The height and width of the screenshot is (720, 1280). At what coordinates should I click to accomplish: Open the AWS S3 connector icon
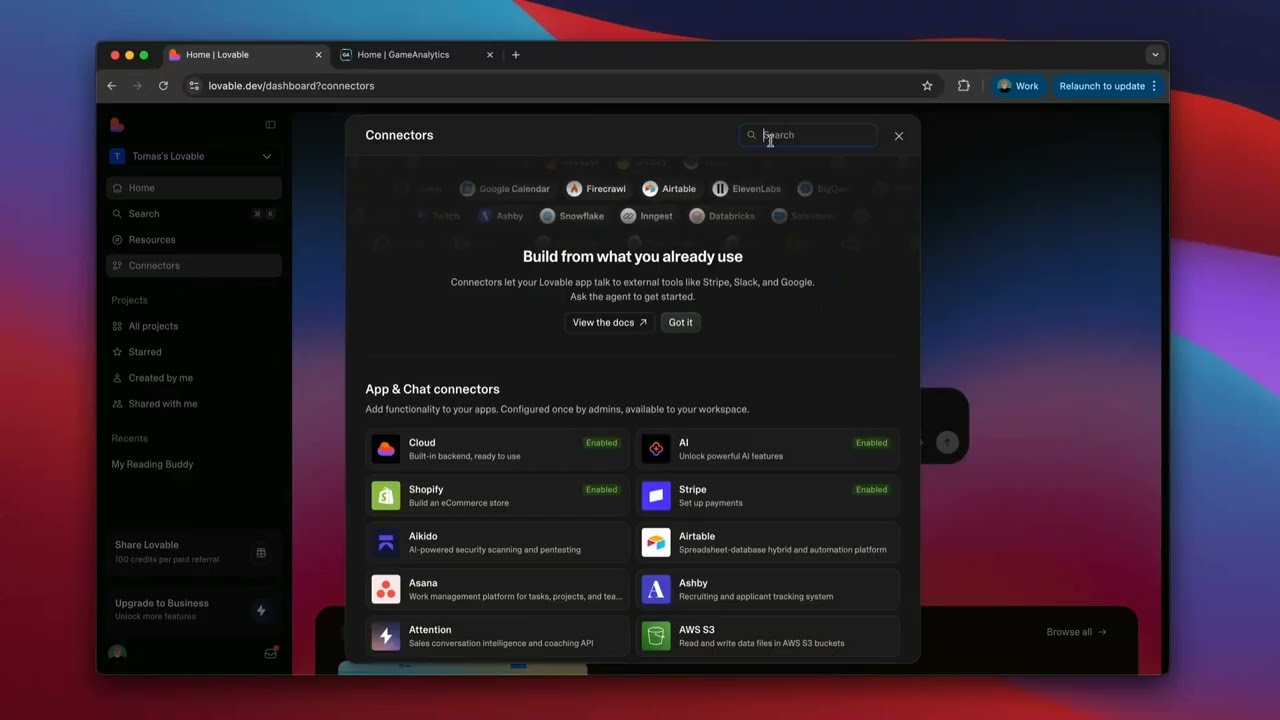(656, 636)
